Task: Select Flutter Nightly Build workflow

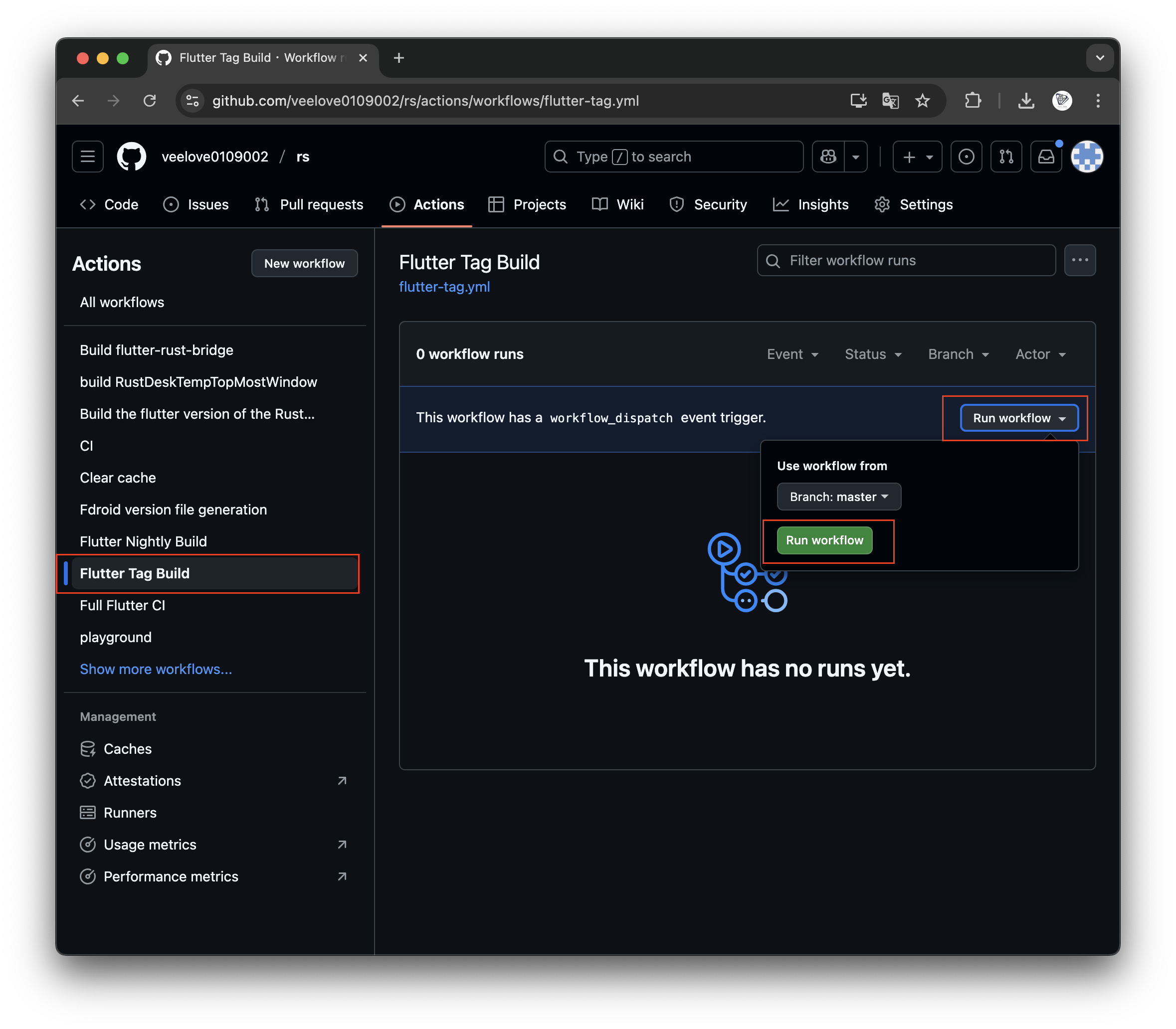Action: pos(143,541)
